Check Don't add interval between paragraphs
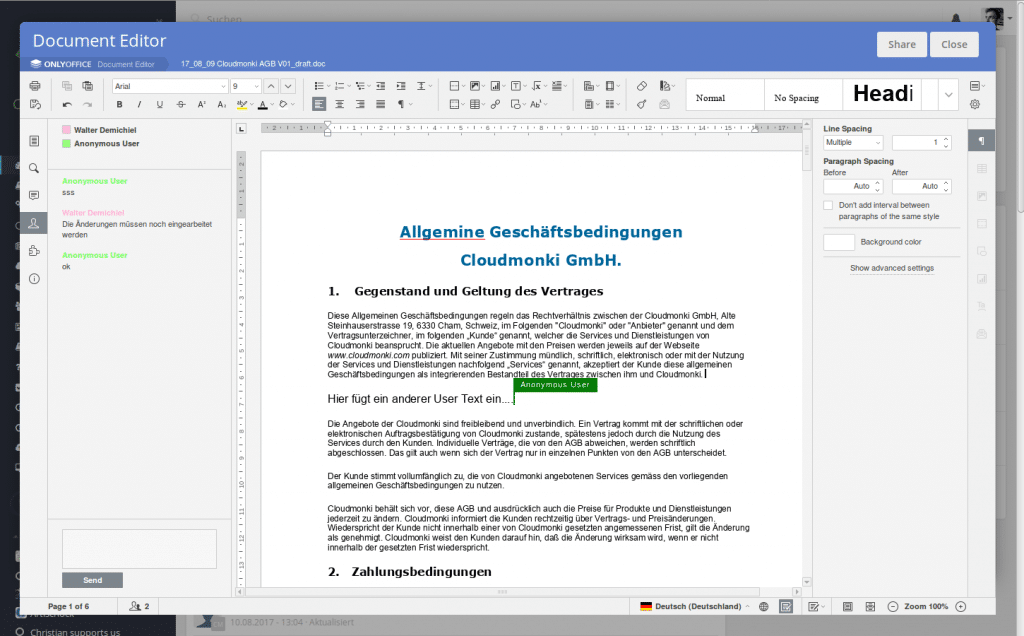This screenshot has height=636, width=1024. (x=828, y=205)
